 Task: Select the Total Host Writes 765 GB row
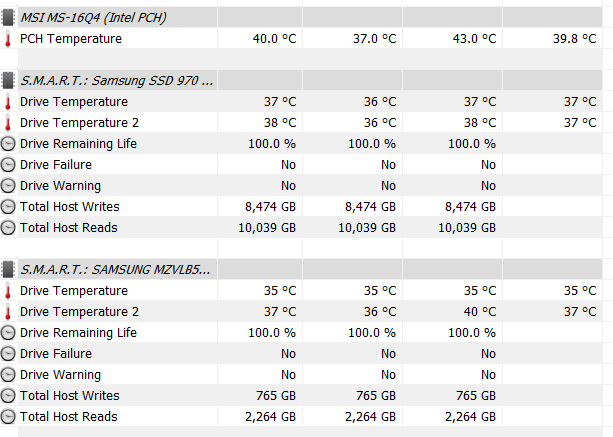[301, 396]
